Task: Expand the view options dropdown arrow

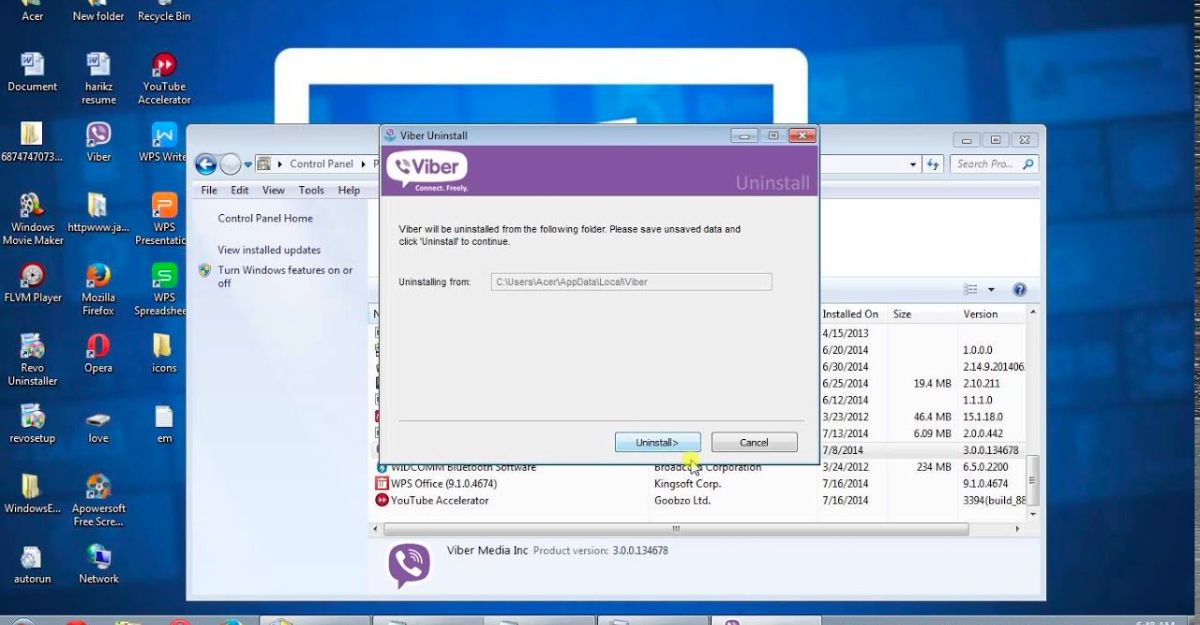Action: [991, 290]
